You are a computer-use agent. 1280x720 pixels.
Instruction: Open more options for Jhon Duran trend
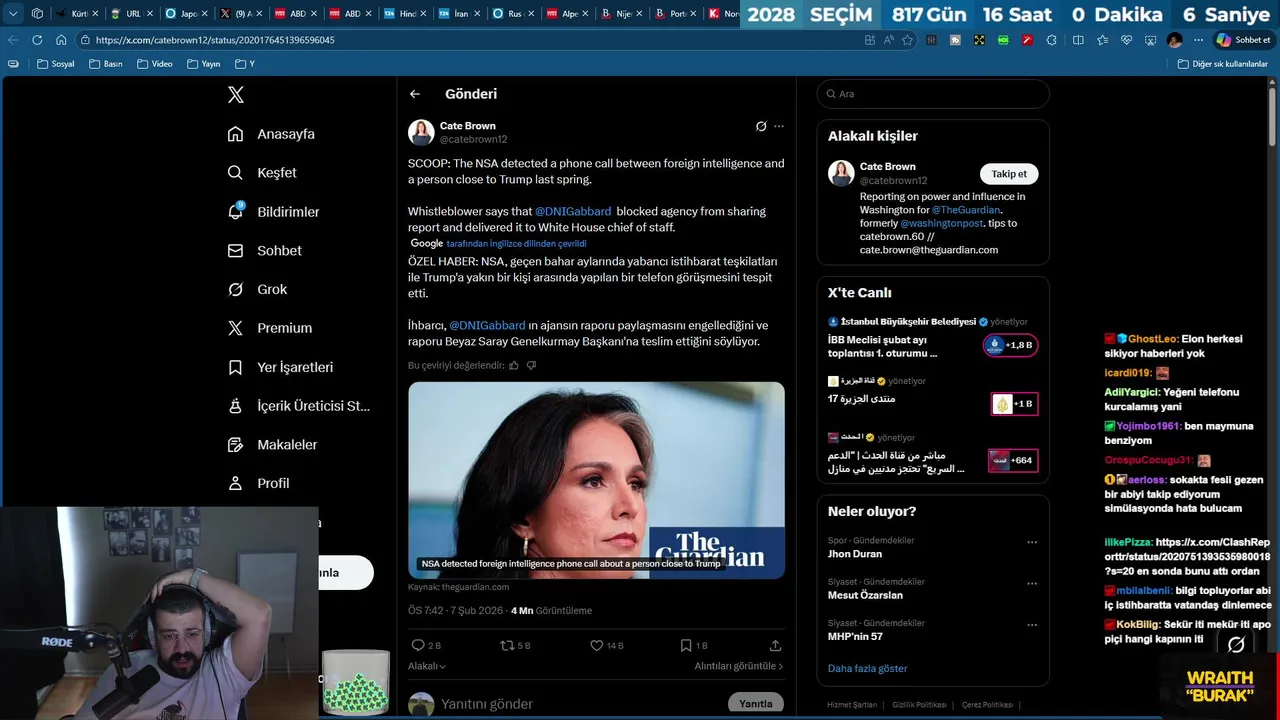[1032, 542]
